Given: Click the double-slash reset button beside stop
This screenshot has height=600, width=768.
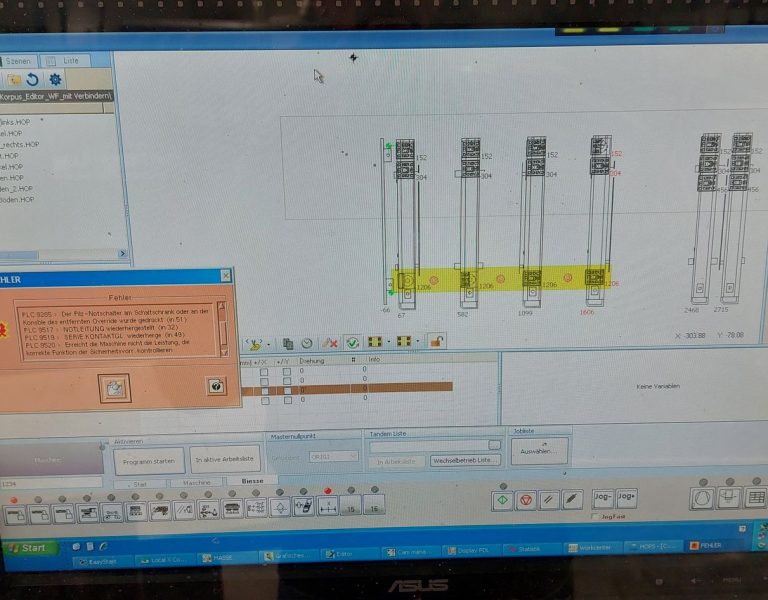Looking at the screenshot, I should pyautogui.click(x=549, y=500).
